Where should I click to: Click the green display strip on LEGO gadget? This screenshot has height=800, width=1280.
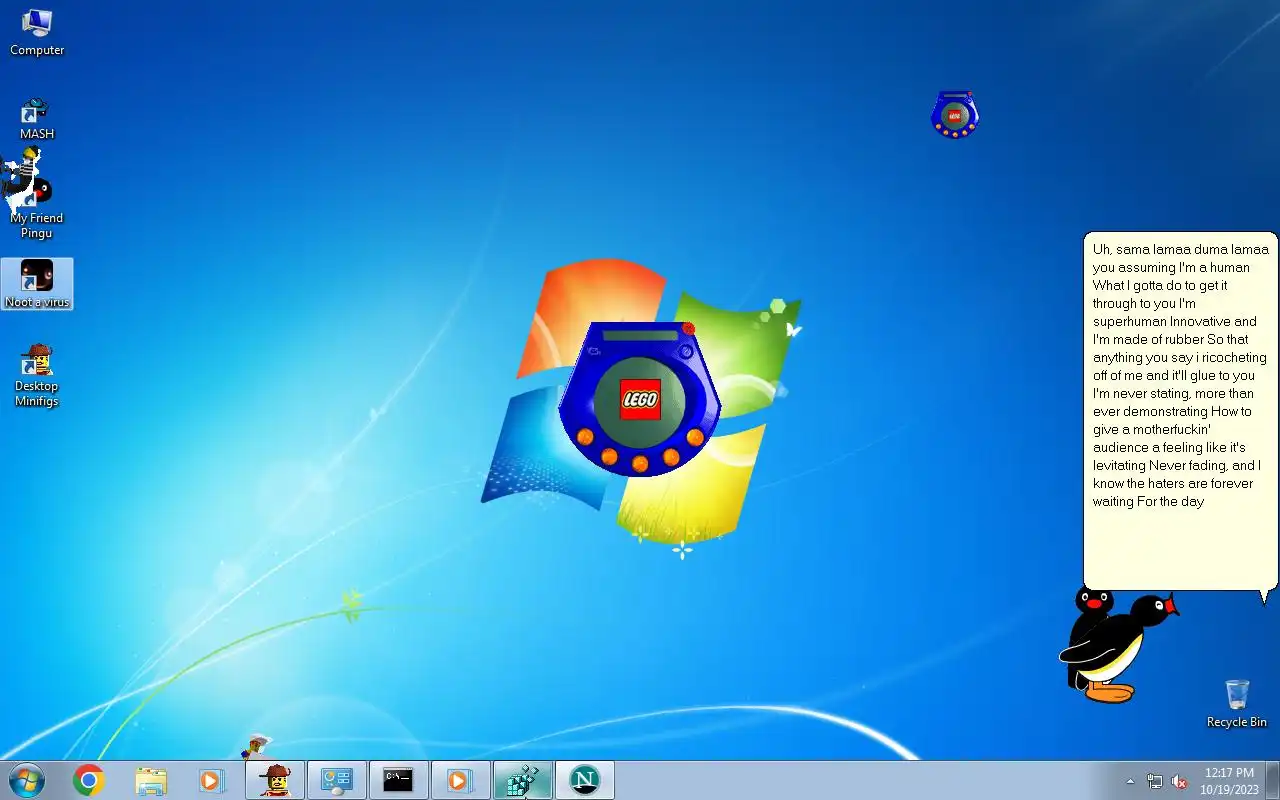click(640, 336)
